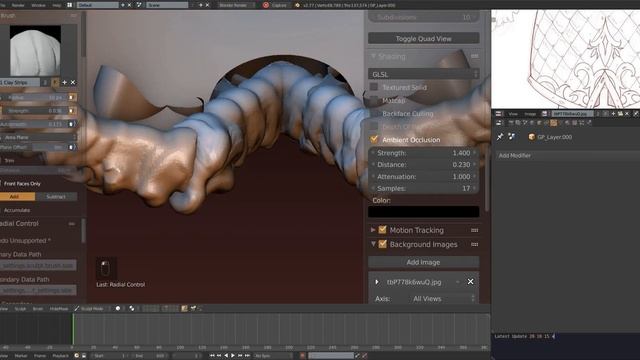Open the Default screen layout field
Image resolution: width=640 pixels, height=360 pixels.
click(97, 5)
